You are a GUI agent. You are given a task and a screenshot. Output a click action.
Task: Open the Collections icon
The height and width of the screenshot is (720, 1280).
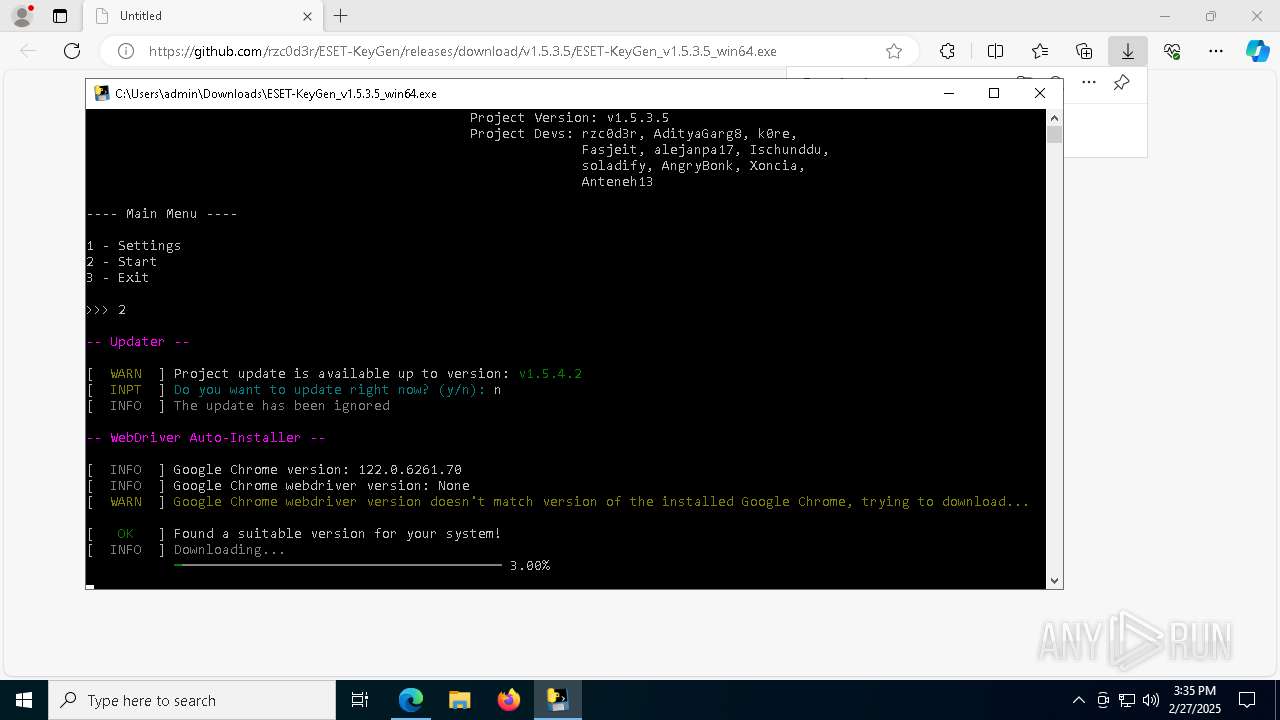pos(1084,51)
